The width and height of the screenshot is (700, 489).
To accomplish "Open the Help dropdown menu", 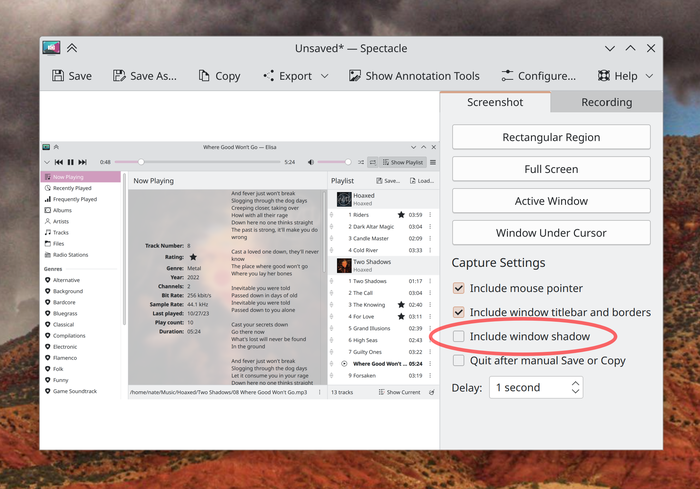I will coord(625,76).
